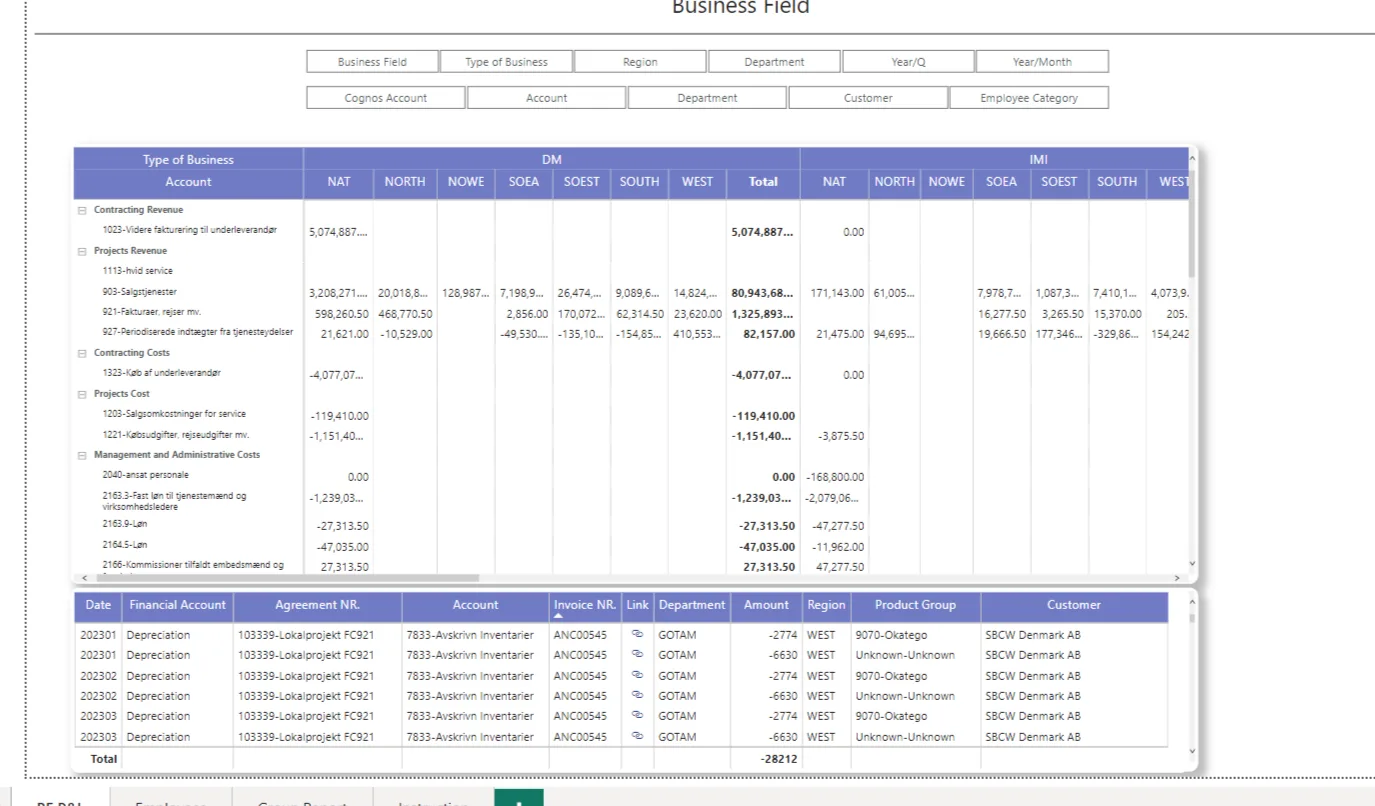Sort details table by Customer header

point(1074,605)
